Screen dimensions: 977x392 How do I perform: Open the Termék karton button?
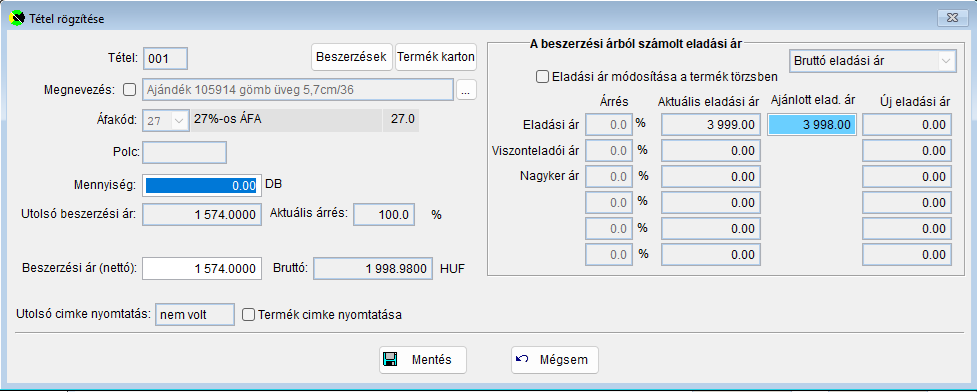tap(436, 57)
